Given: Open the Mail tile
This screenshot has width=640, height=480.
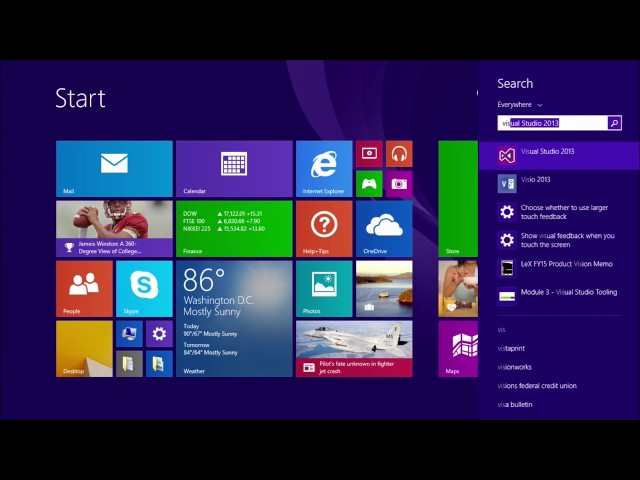Looking at the screenshot, I should (x=113, y=168).
